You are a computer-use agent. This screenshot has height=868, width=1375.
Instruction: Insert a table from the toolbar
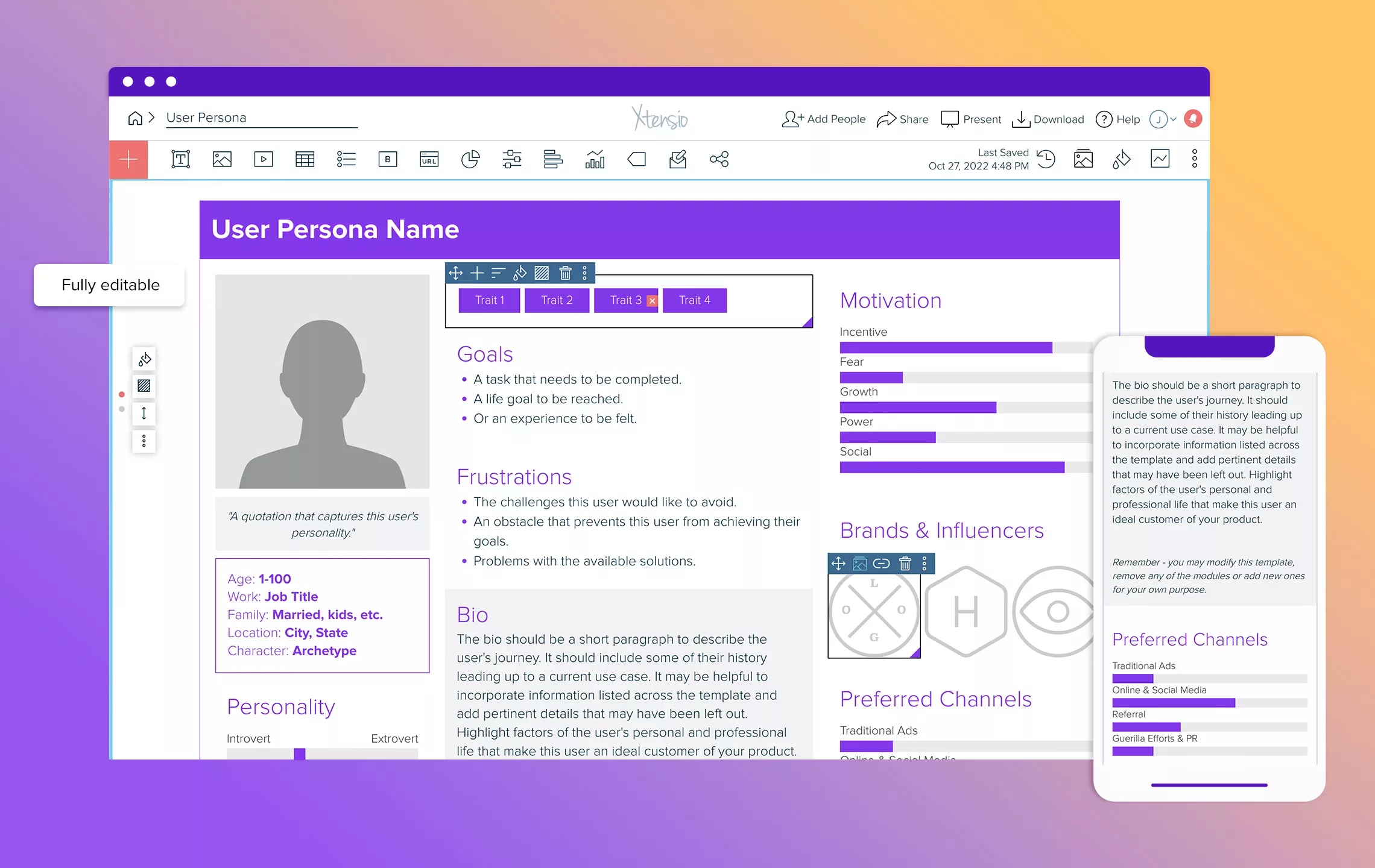coord(305,159)
